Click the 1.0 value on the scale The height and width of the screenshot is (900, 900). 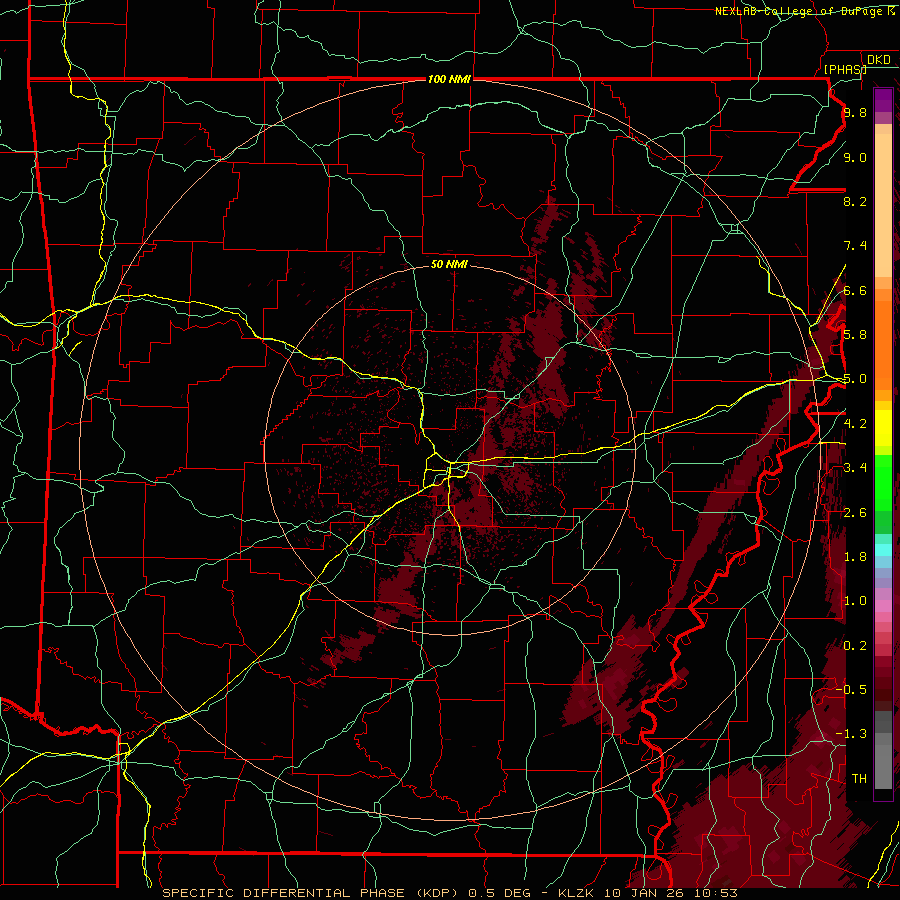[855, 601]
